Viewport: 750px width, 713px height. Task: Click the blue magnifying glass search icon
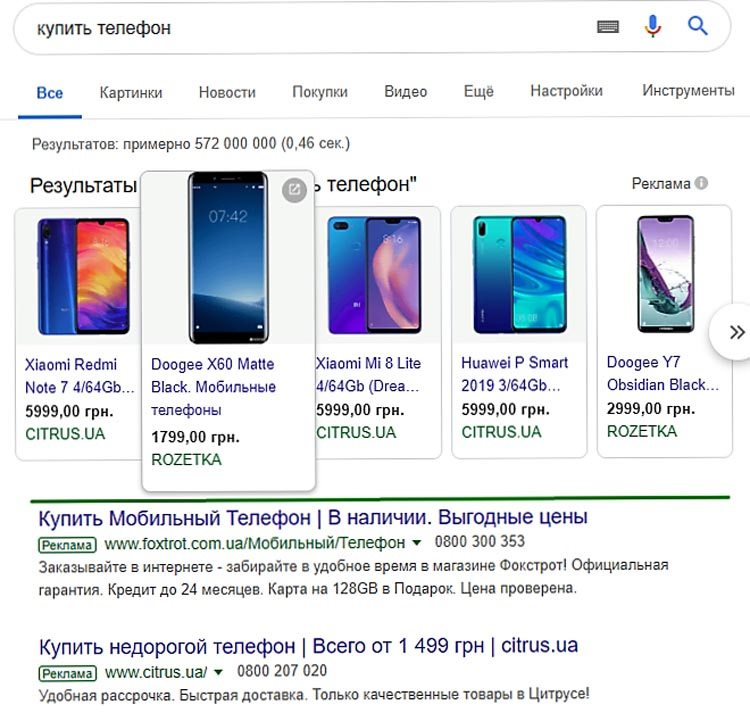(x=697, y=25)
